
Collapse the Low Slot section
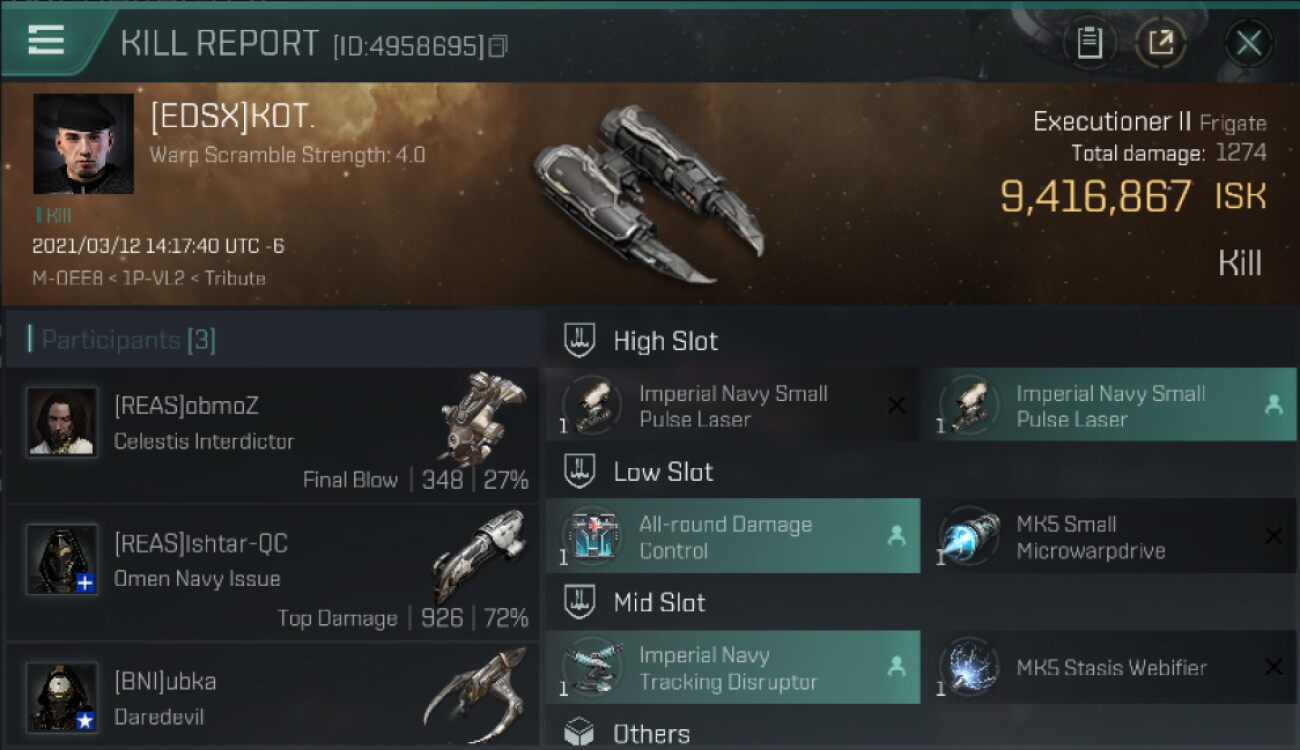click(x=920, y=472)
